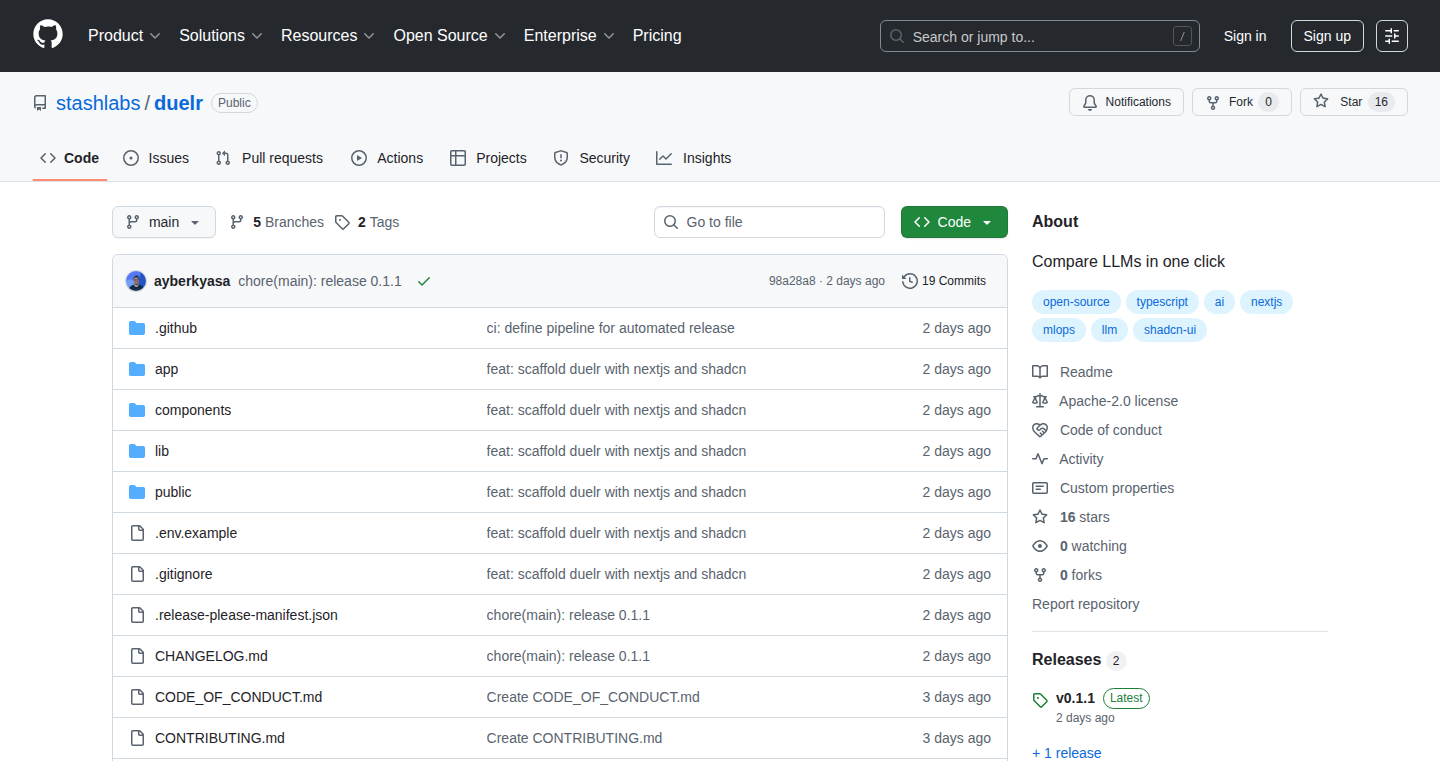
Task: Click the public folder icon
Action: pos(137,492)
